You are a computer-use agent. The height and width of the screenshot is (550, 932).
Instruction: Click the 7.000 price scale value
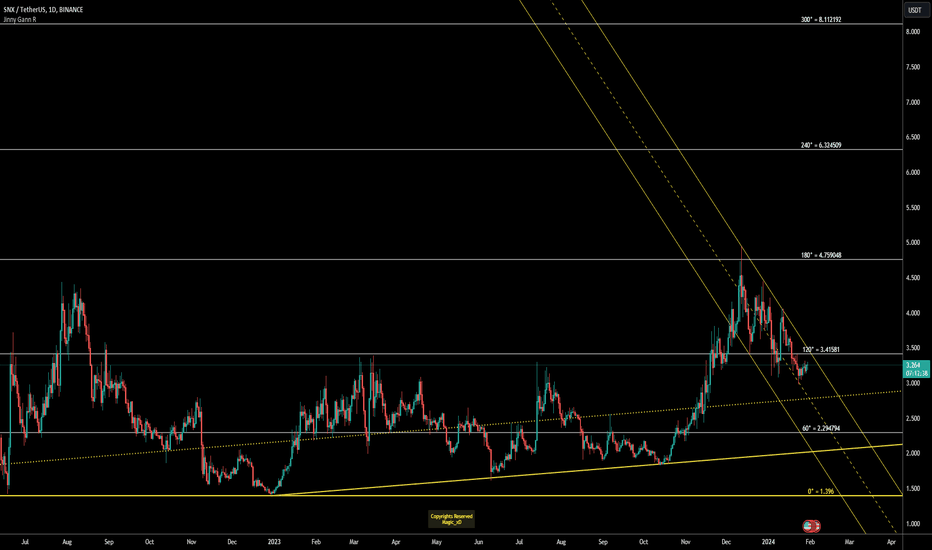(x=913, y=102)
